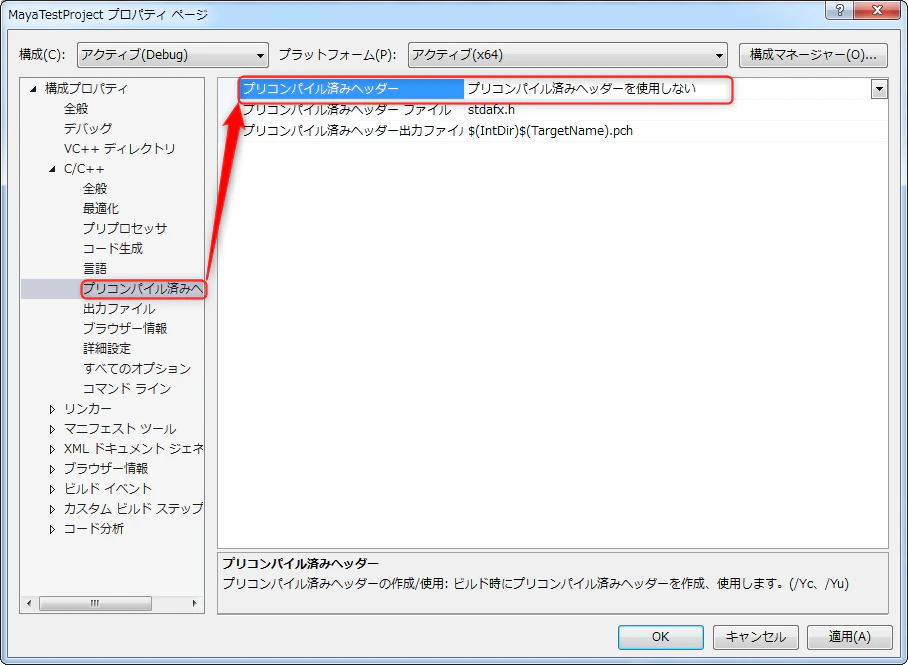The image size is (908, 665).
Task: Expand the カスタム ビルド ステップ node
Action: (x=52, y=509)
